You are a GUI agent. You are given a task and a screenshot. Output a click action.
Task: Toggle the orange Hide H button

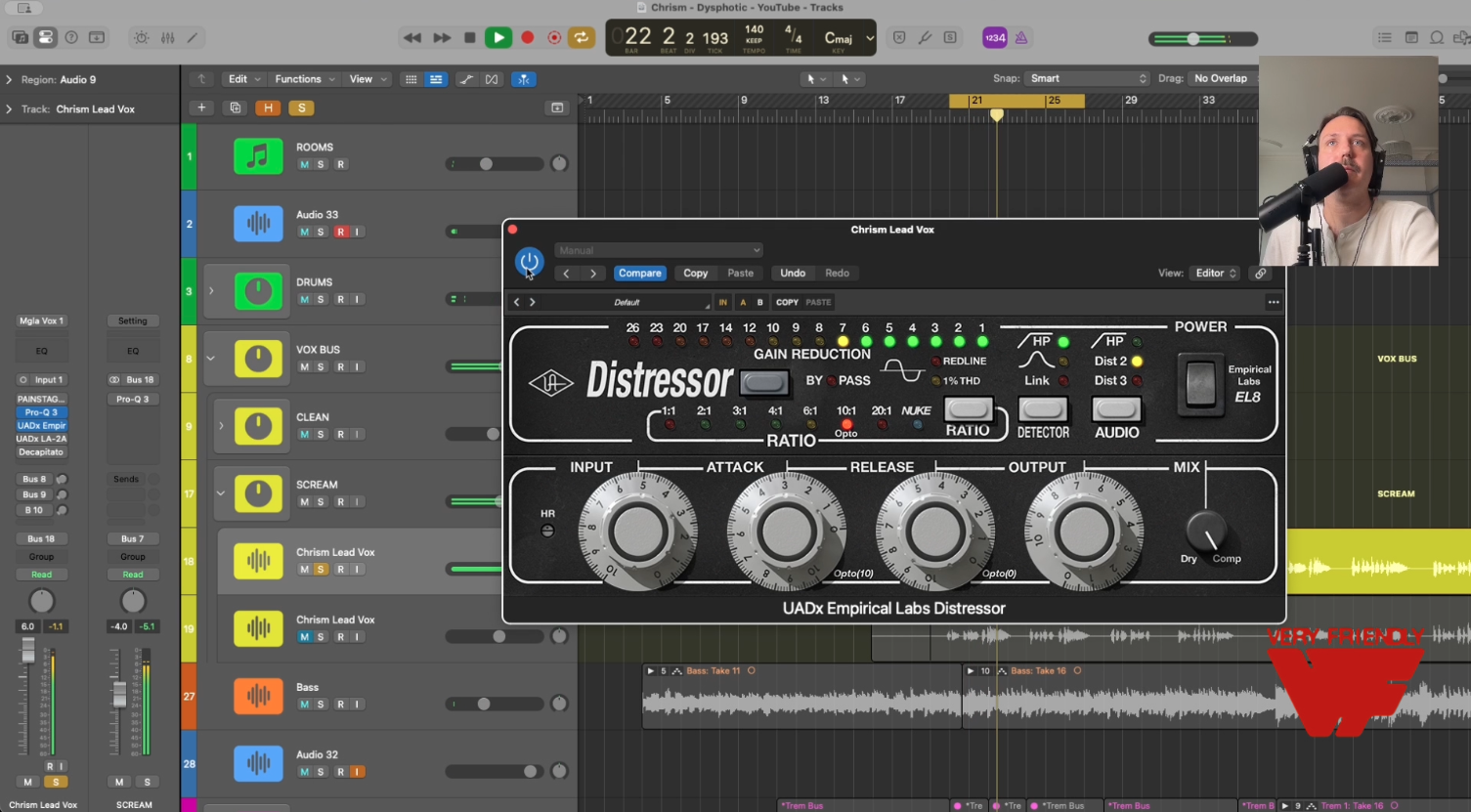coord(268,107)
